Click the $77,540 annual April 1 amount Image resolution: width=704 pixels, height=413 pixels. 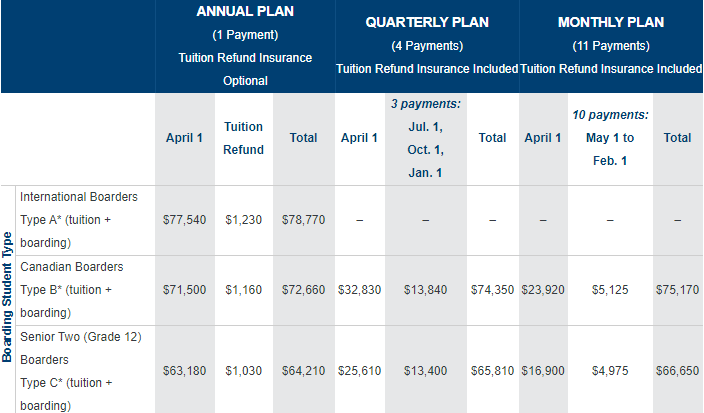[185, 219]
